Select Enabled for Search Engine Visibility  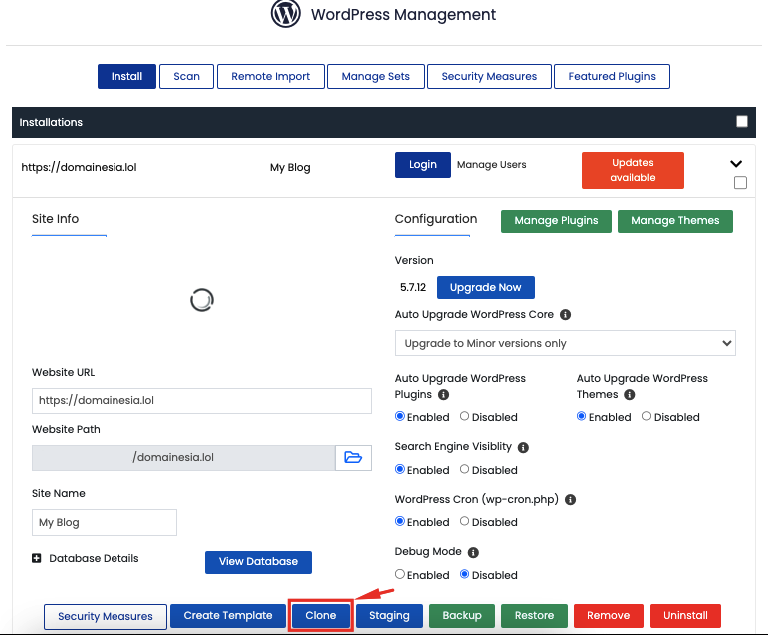coord(400,469)
